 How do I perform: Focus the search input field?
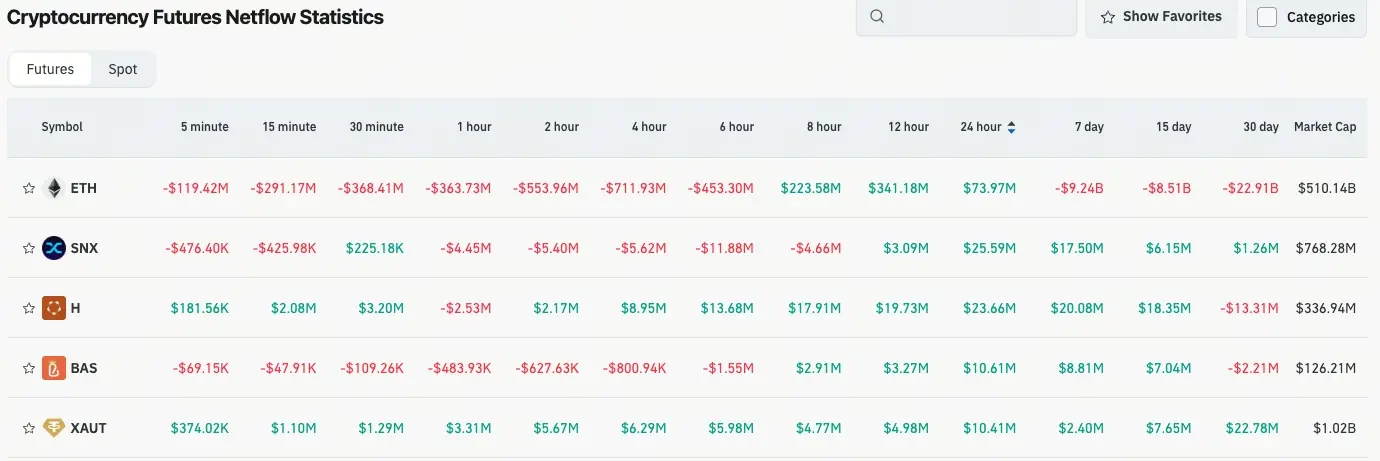pos(965,17)
